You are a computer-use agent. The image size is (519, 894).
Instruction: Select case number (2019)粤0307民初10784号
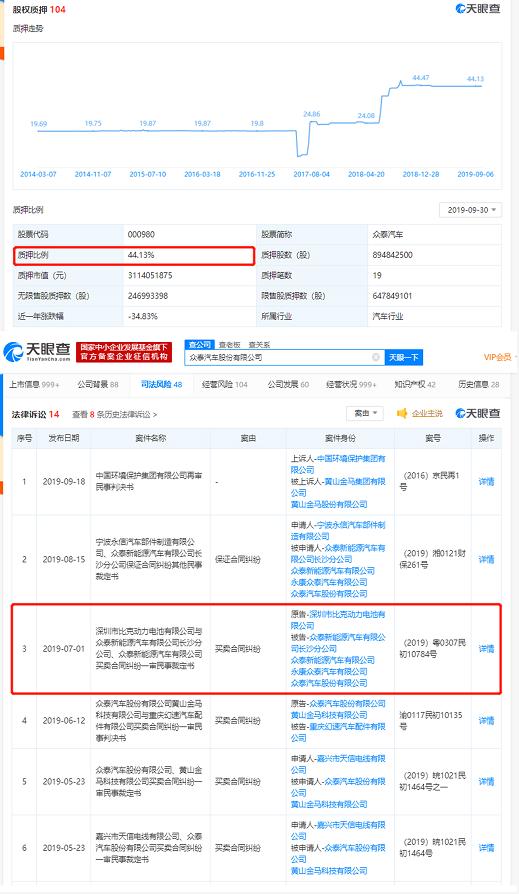pyautogui.click(x=433, y=648)
